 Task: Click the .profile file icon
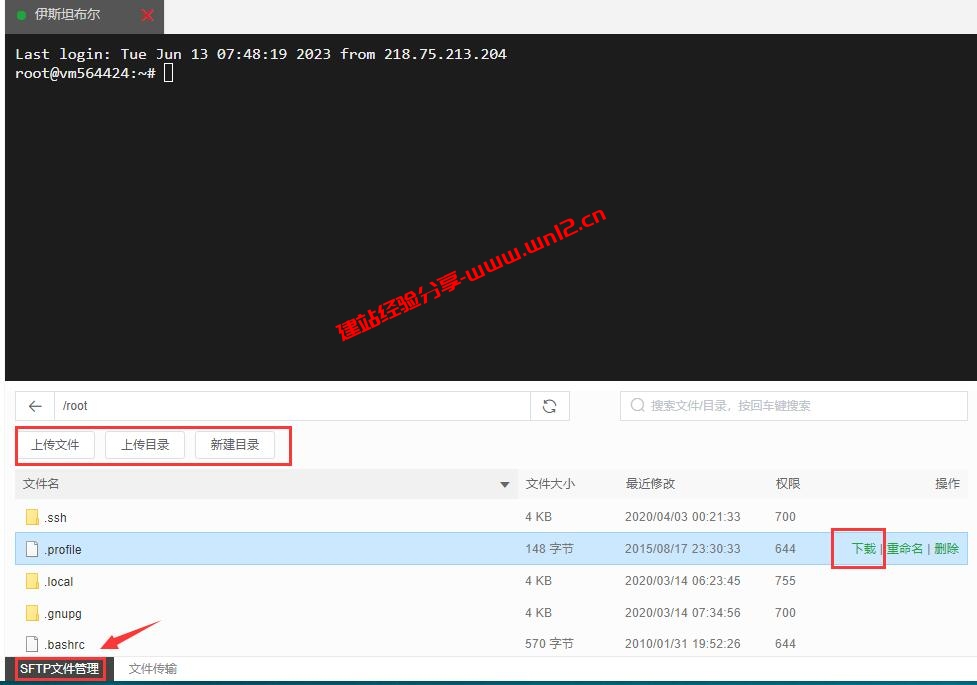[33, 549]
